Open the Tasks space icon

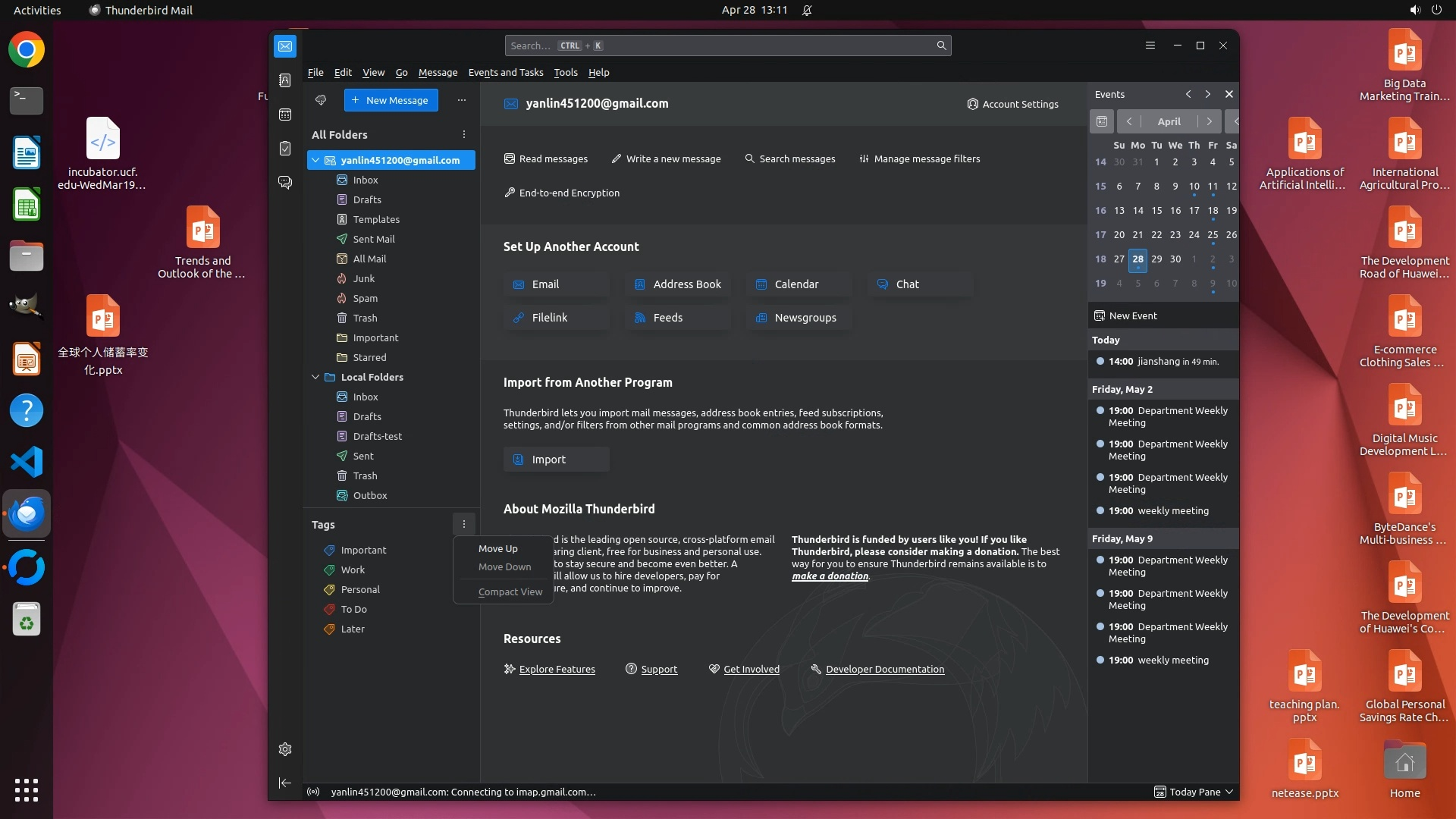tap(285, 149)
